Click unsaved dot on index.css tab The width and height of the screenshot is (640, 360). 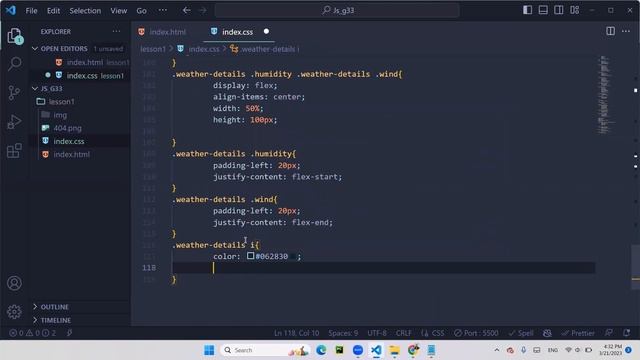[266, 31]
